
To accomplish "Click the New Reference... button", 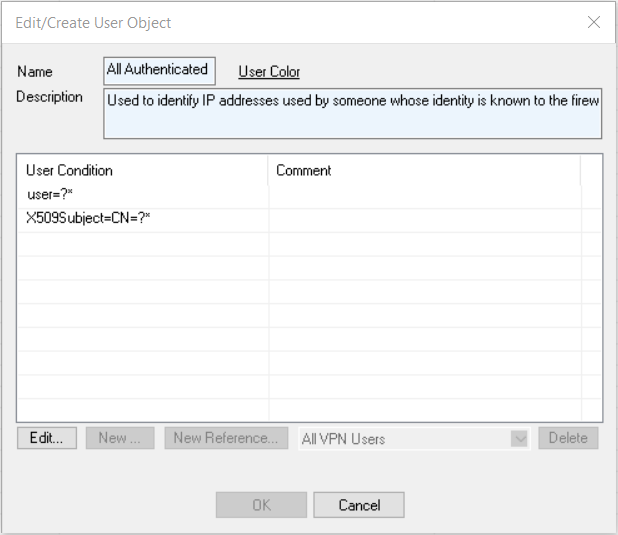I will click(225, 438).
